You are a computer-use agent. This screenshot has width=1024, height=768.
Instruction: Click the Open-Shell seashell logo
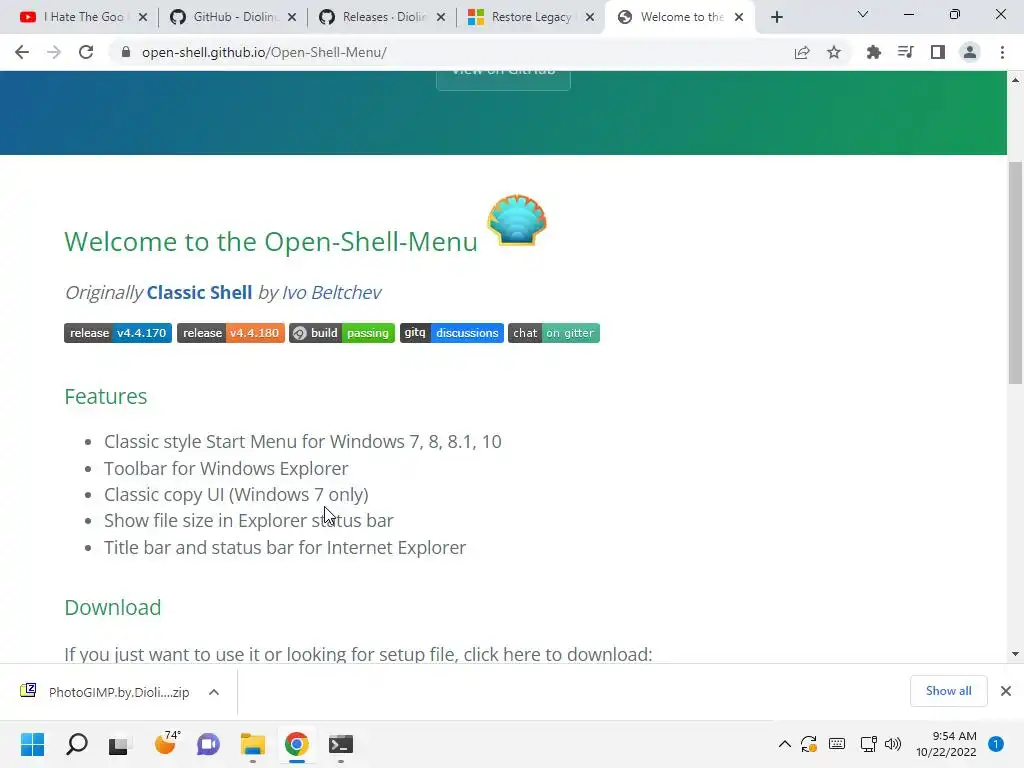pos(517,220)
